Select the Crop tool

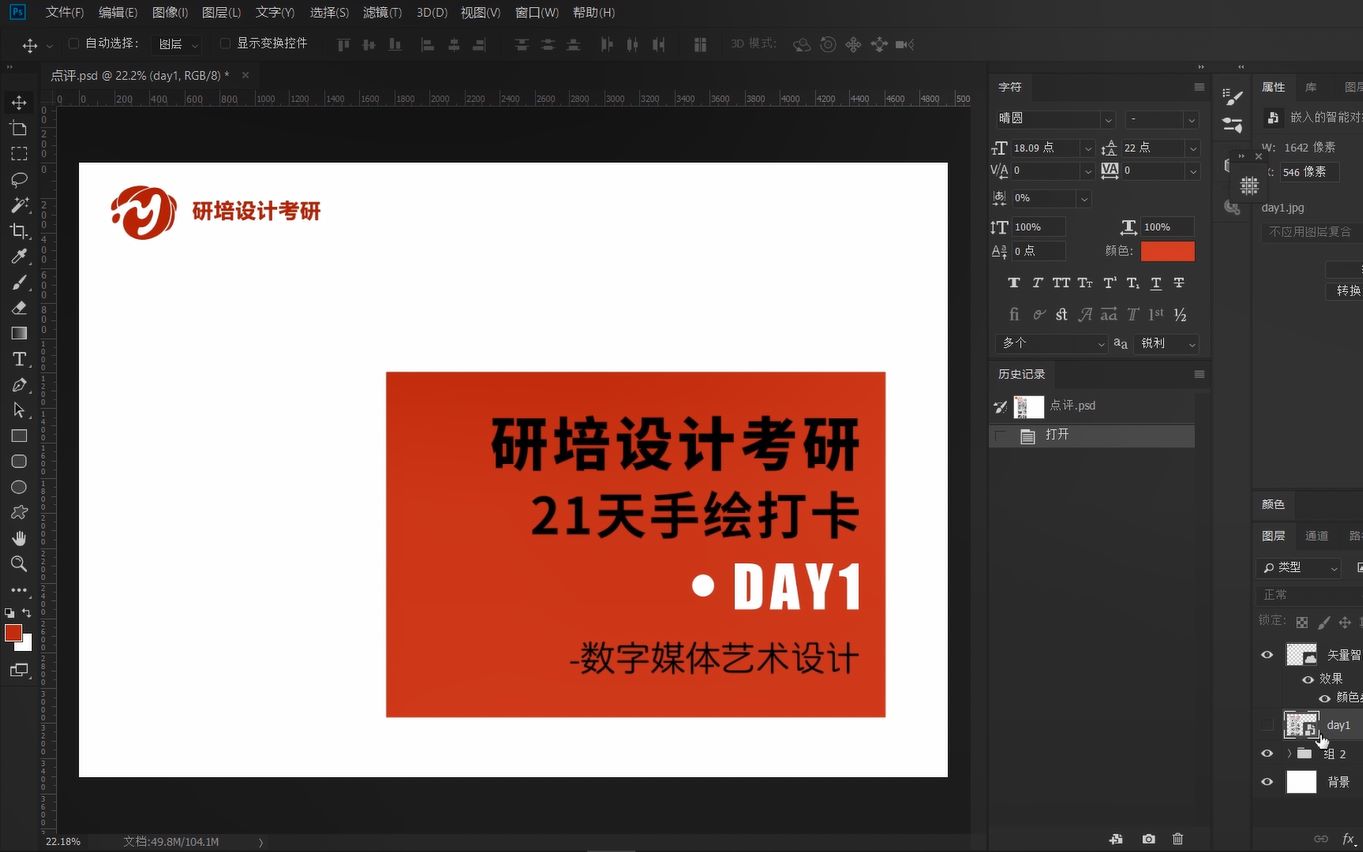tap(18, 231)
